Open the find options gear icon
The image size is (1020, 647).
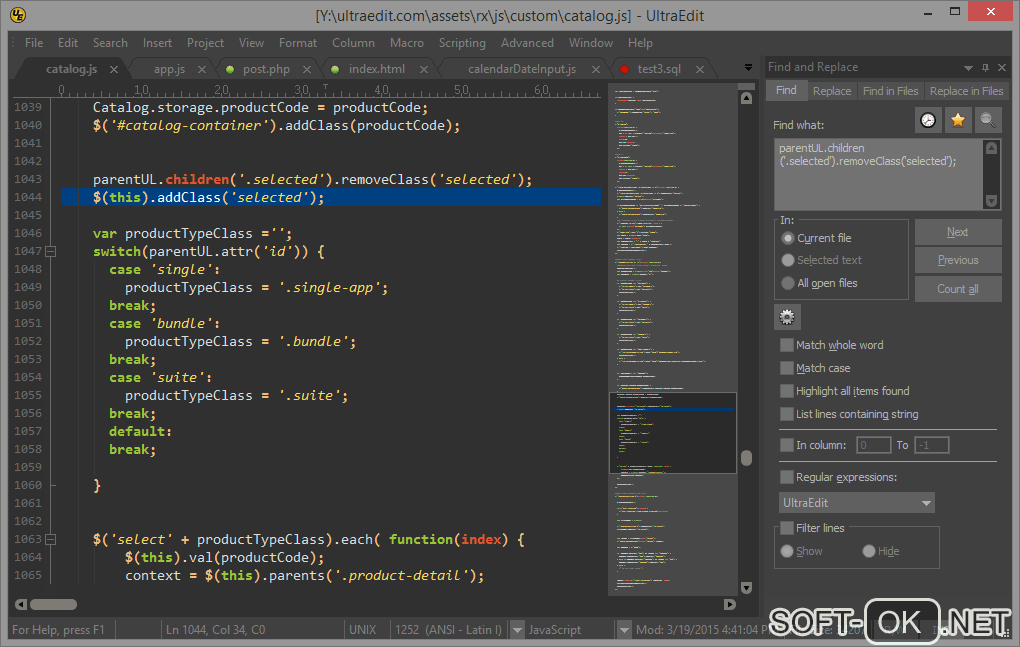tap(787, 317)
